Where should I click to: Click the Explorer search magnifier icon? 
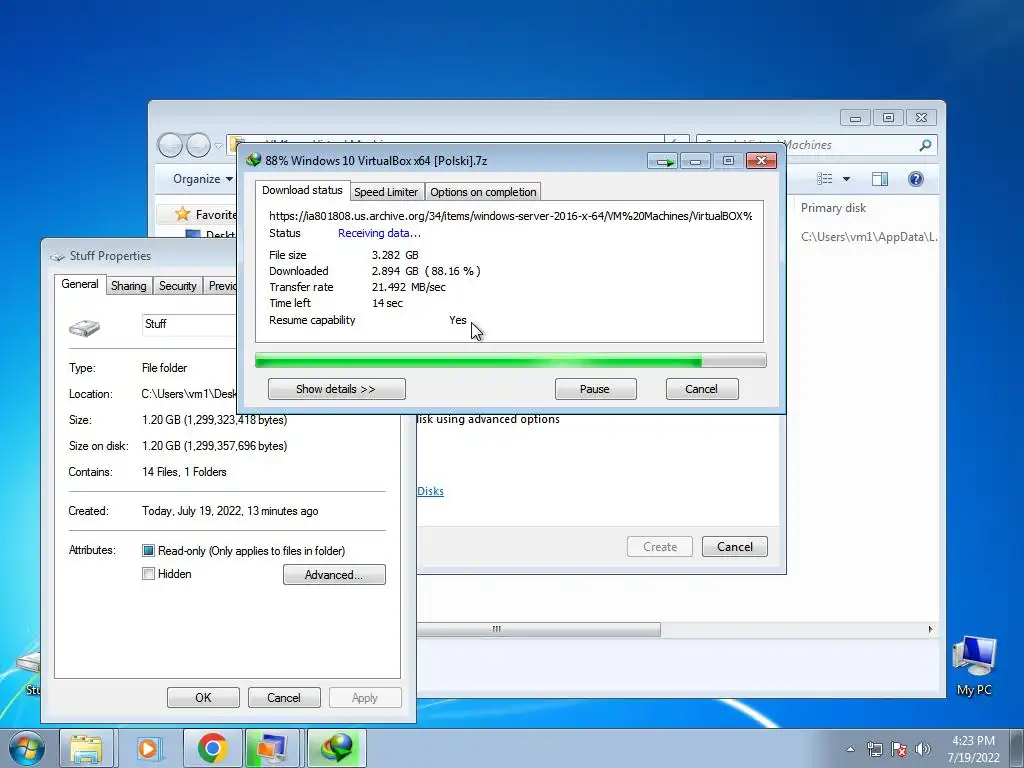[925, 145]
